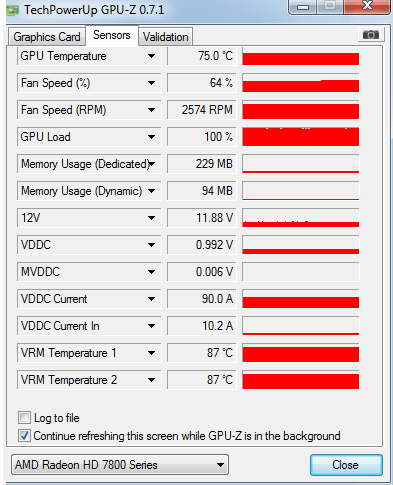Open the GPU Load sensor dropdown

click(x=151, y=137)
